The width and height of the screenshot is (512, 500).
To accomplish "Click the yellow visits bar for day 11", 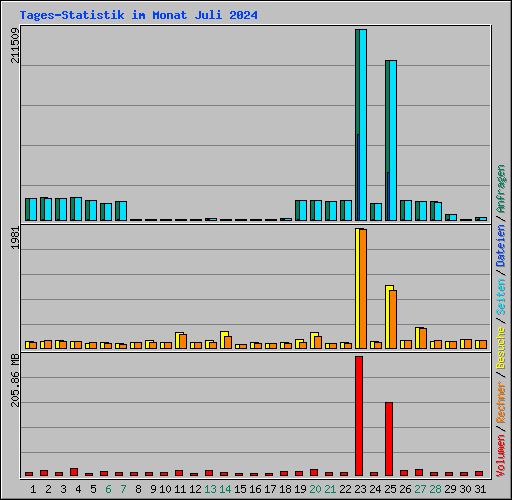I will [x=178, y=341].
